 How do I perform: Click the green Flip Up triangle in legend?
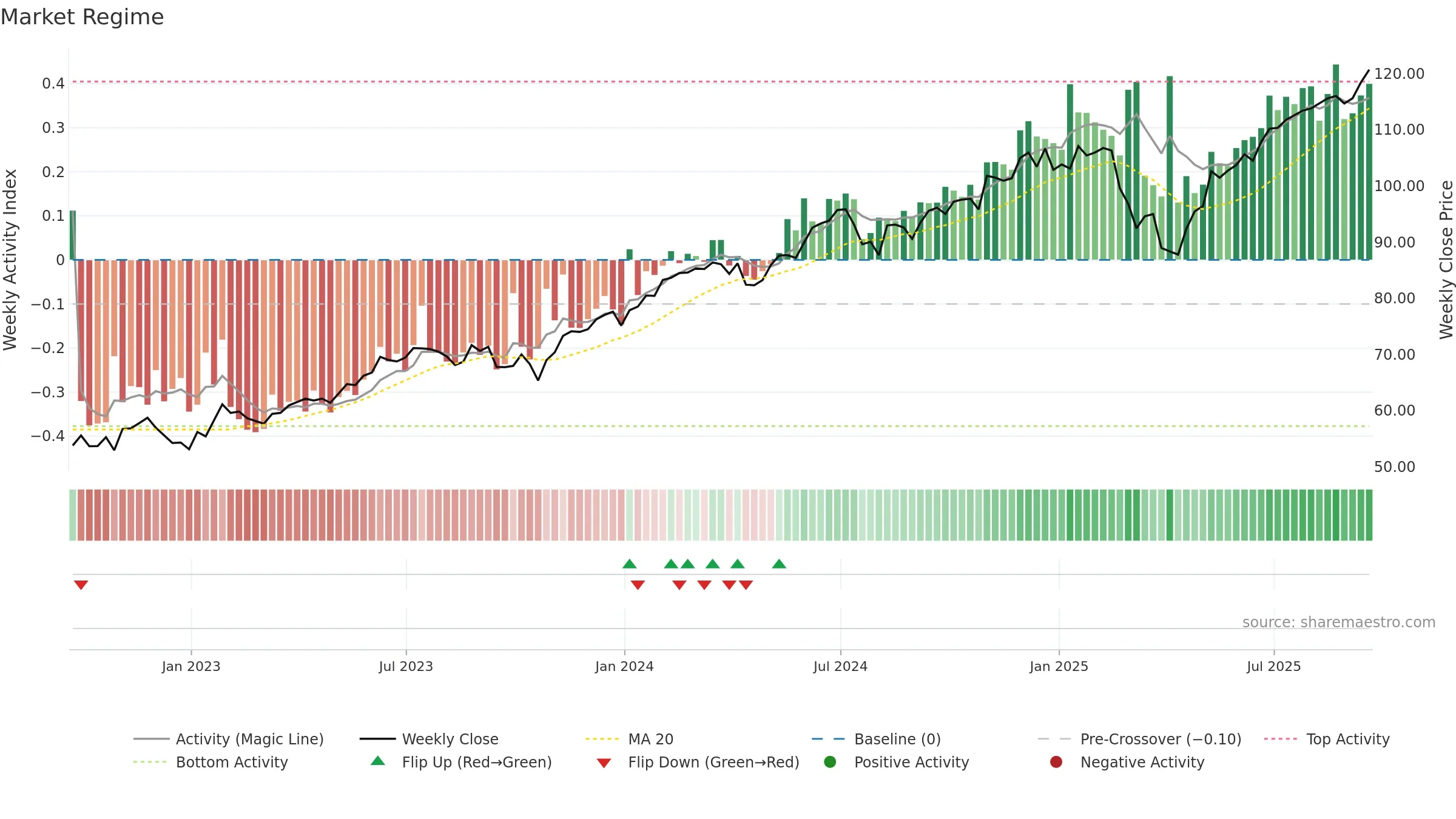pos(378,761)
